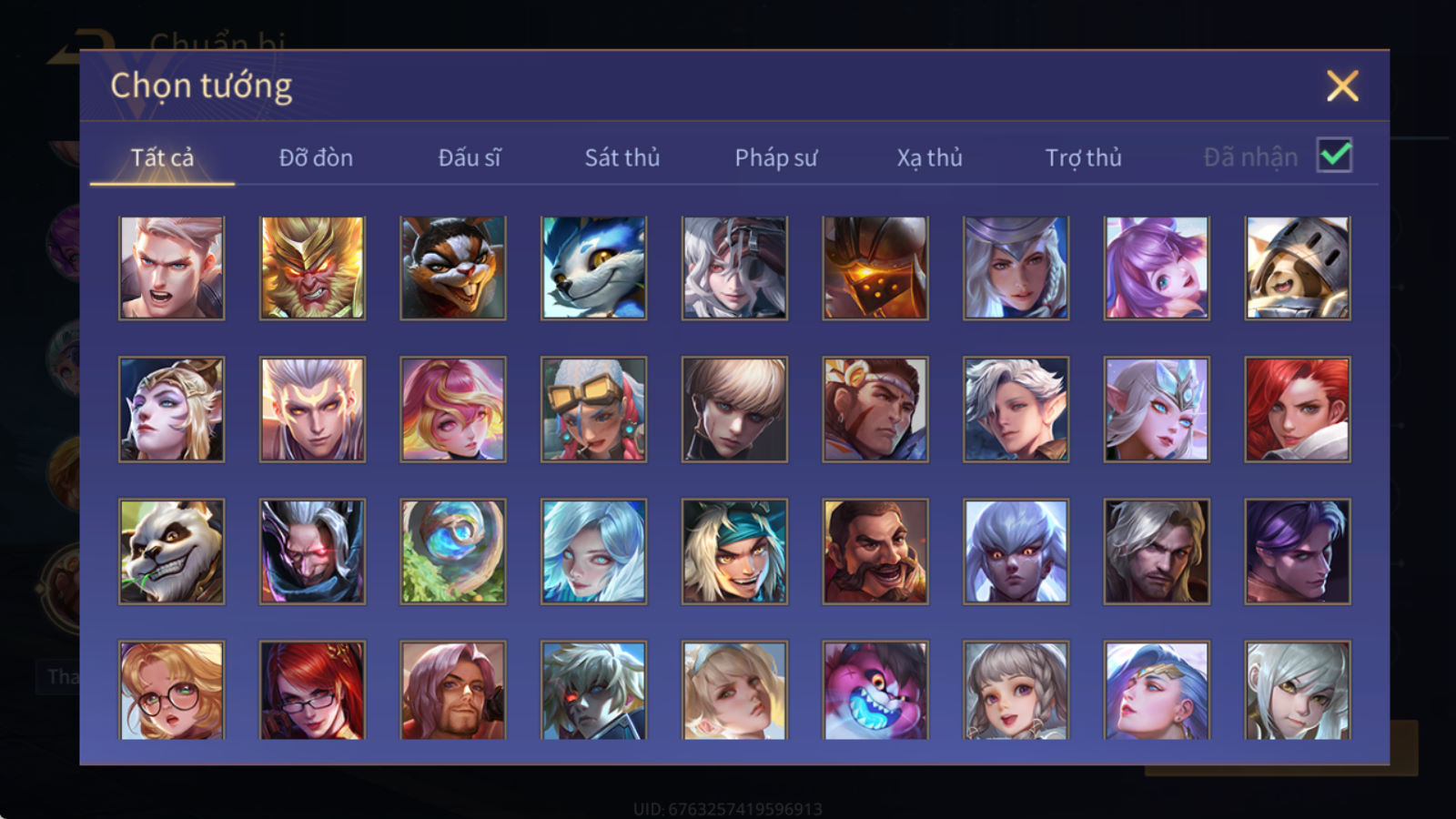Viewport: 1456px width, 819px height.
Task: Select the golden monkey king hero portrait
Action: 312,268
